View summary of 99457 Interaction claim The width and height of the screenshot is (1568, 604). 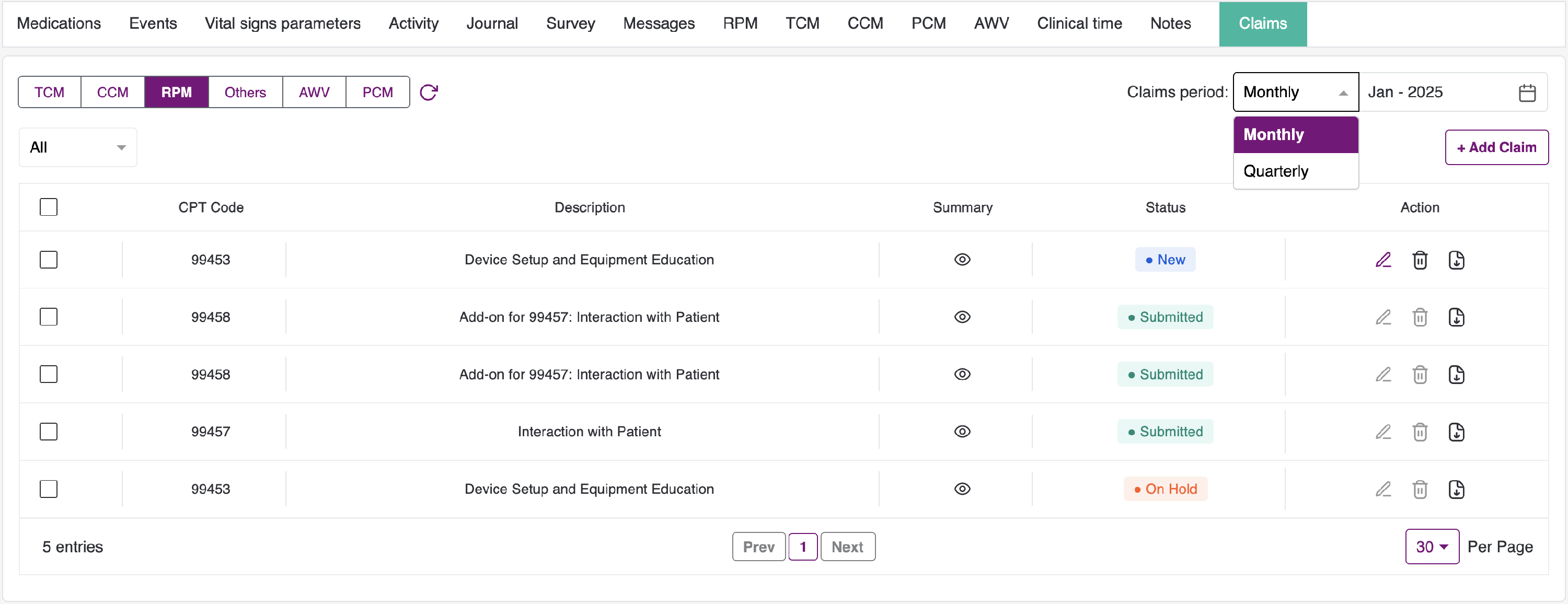[962, 432]
